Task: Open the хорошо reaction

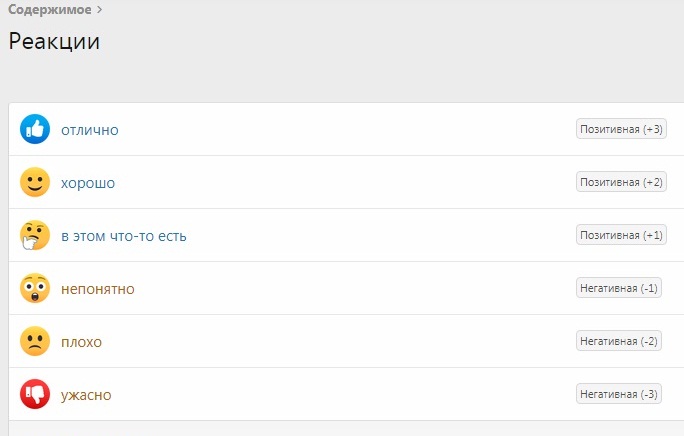Action: coord(88,183)
